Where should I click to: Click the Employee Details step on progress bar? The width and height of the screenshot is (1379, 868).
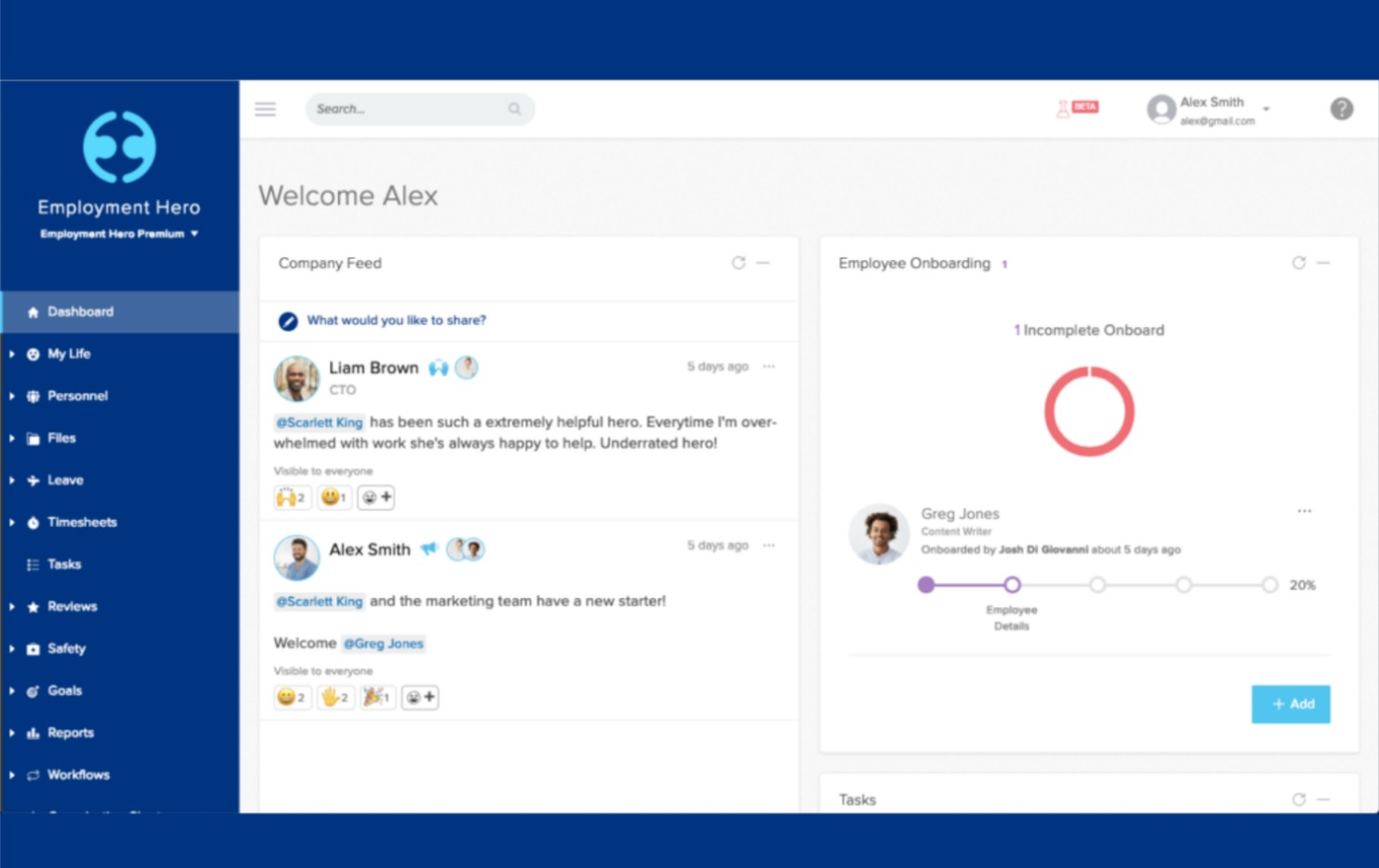click(1012, 585)
